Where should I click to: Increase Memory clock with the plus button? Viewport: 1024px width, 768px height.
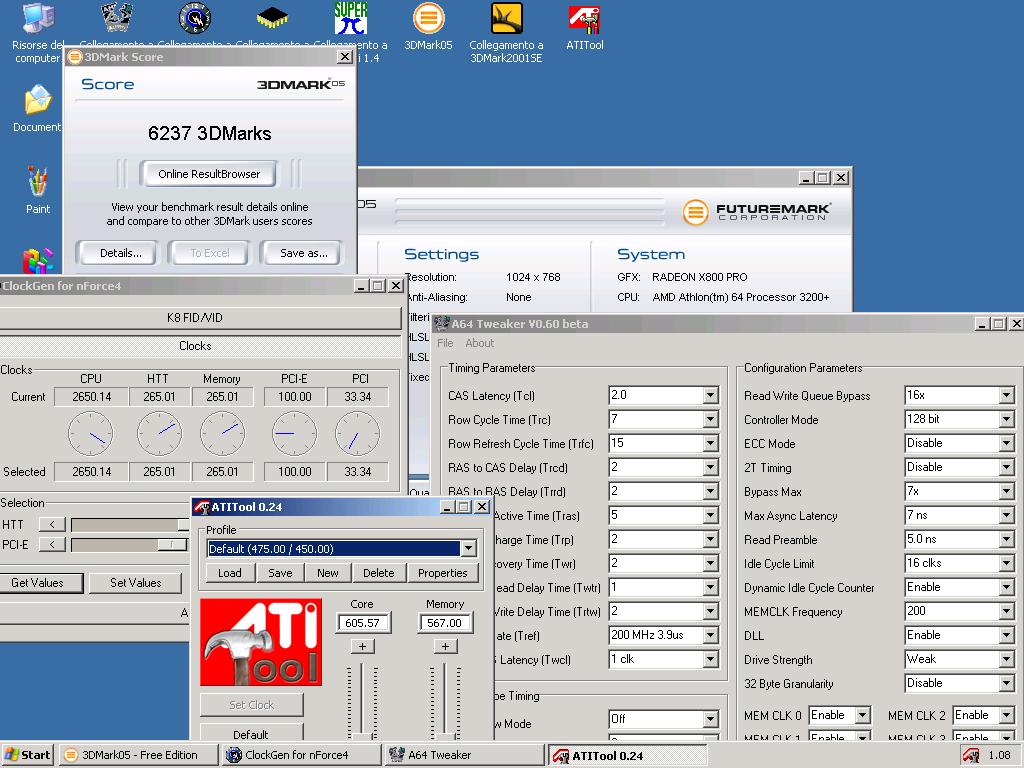click(x=445, y=647)
